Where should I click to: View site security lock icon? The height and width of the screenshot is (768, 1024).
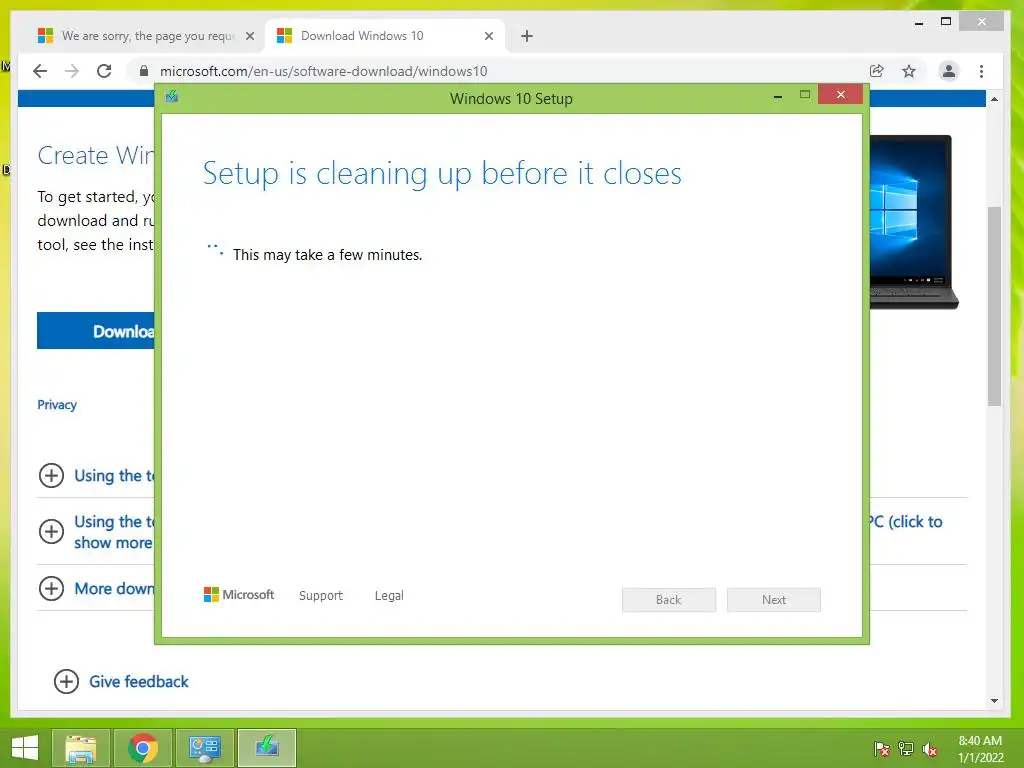(144, 71)
